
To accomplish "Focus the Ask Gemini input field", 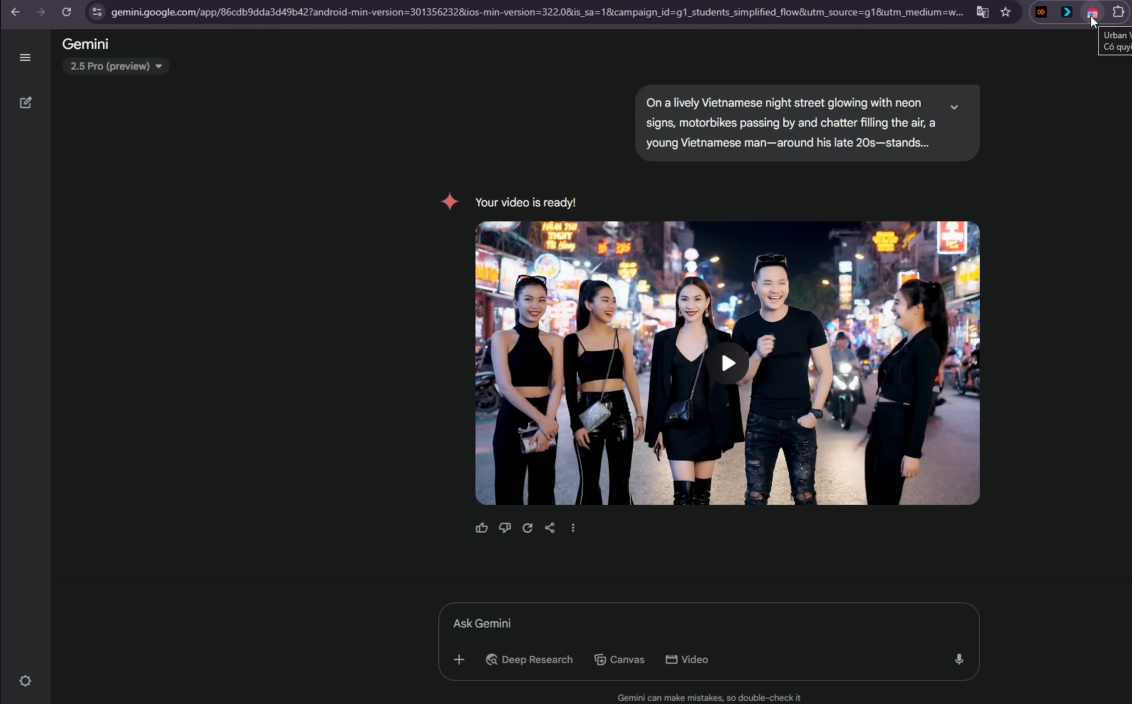I will pos(708,623).
